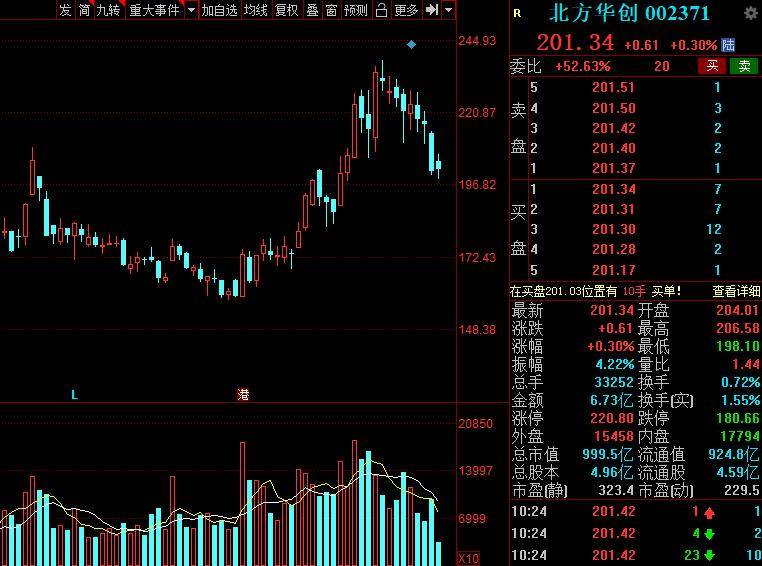
Task: Open the 复权 price adjustment option
Action: click(286, 10)
